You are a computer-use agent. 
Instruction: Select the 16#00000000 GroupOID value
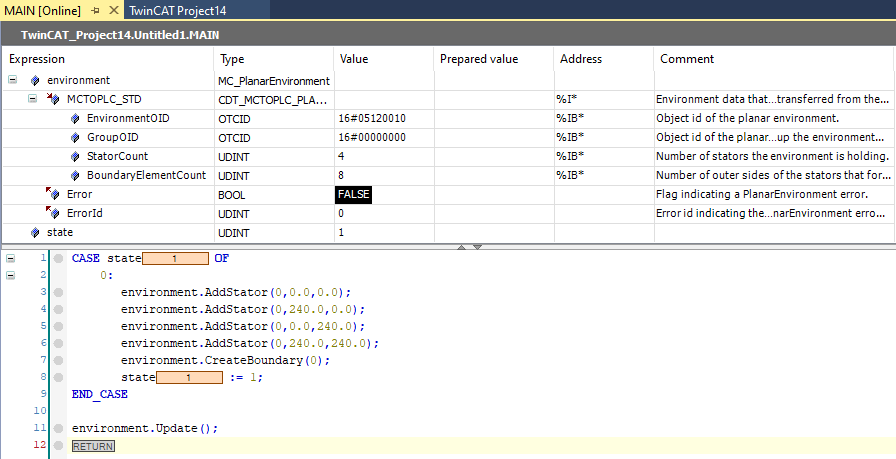point(372,138)
